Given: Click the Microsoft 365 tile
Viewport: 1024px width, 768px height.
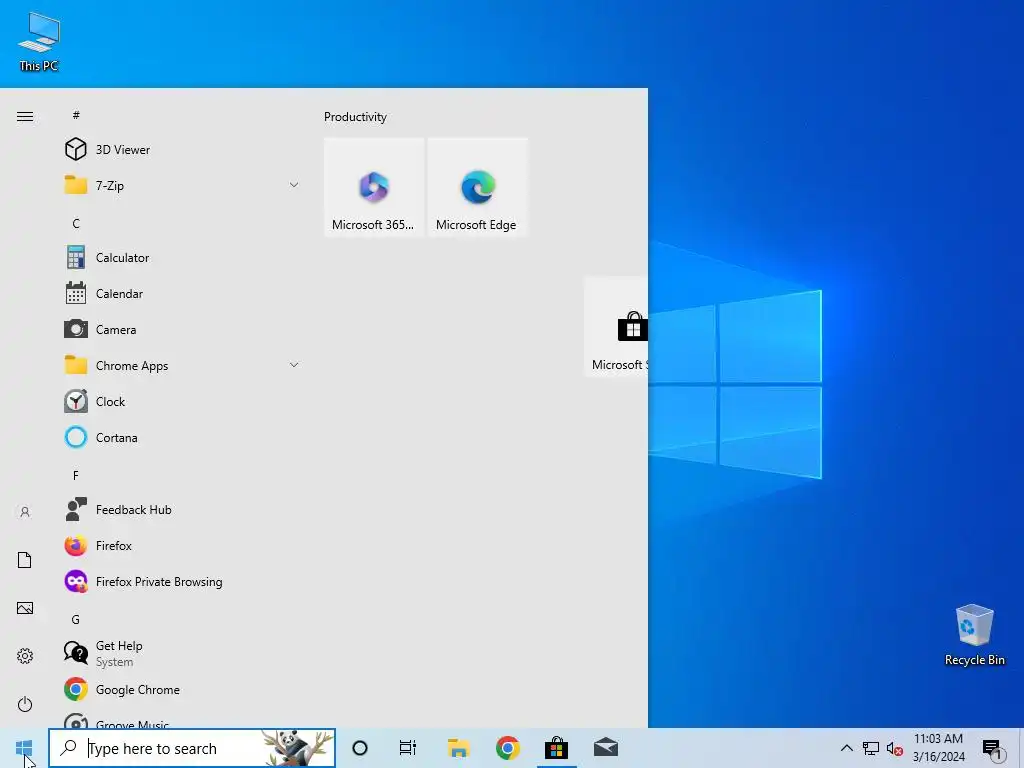Looking at the screenshot, I should pos(374,187).
